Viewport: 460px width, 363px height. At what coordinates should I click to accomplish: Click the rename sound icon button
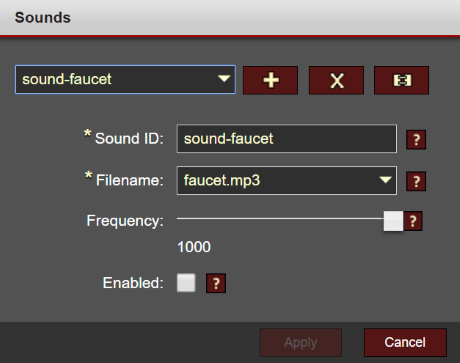(x=402, y=80)
